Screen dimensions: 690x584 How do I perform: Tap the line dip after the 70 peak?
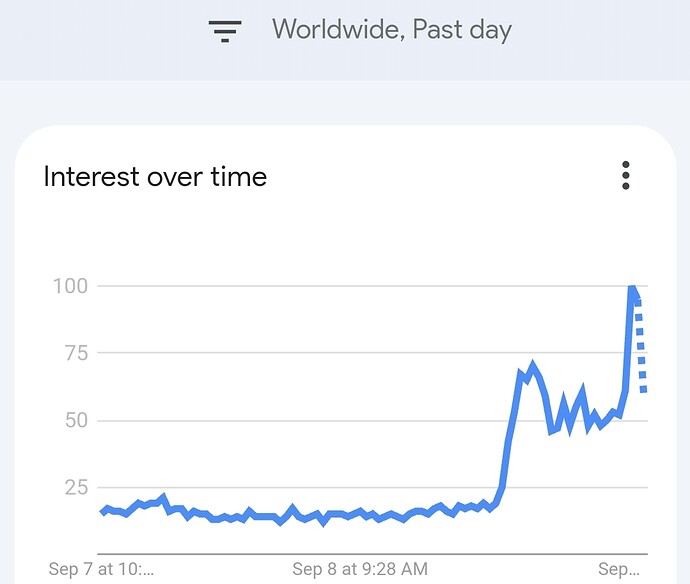(552, 431)
